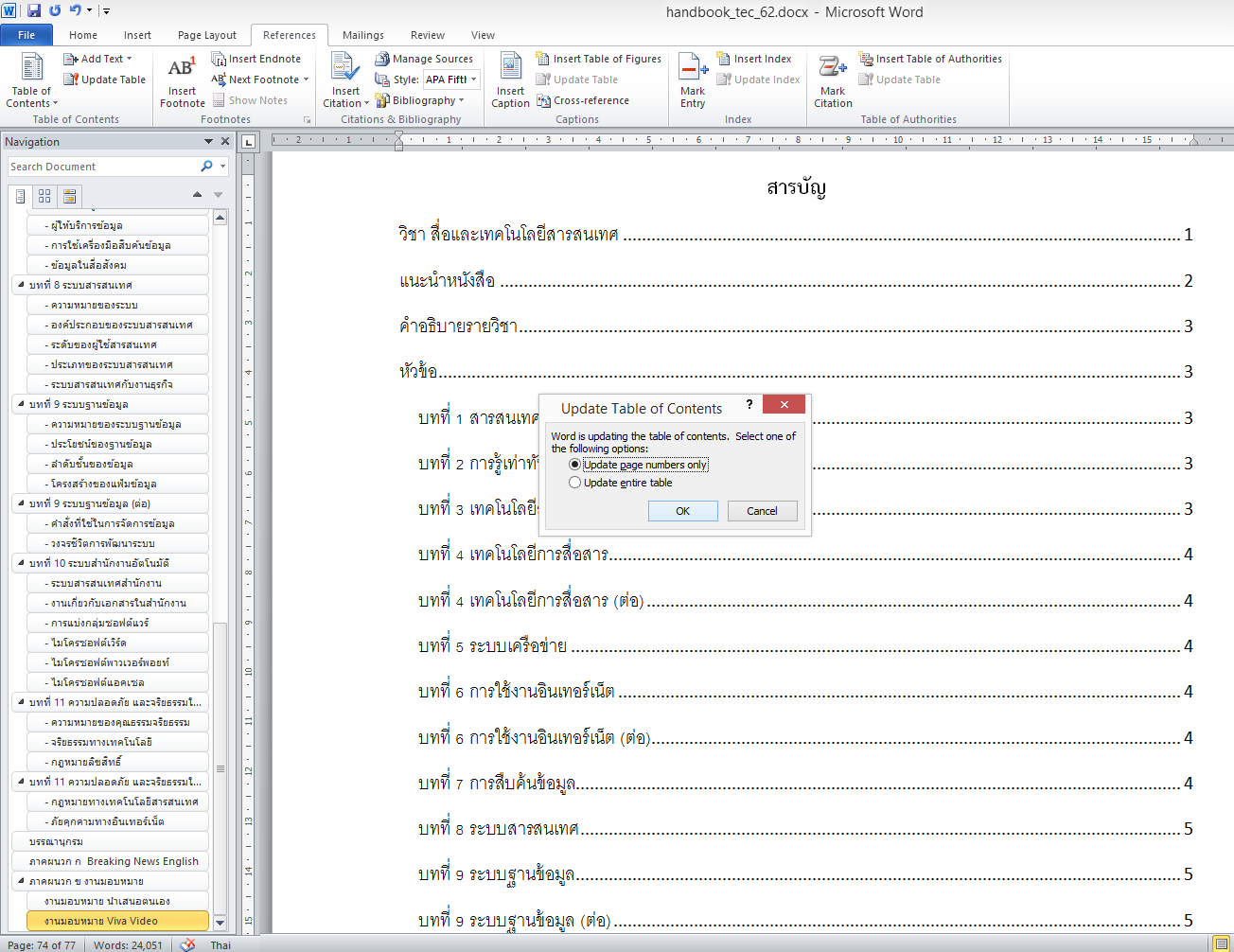Collapse the บทที่ 8 heading in Navigation
The width and height of the screenshot is (1234, 952).
21,285
